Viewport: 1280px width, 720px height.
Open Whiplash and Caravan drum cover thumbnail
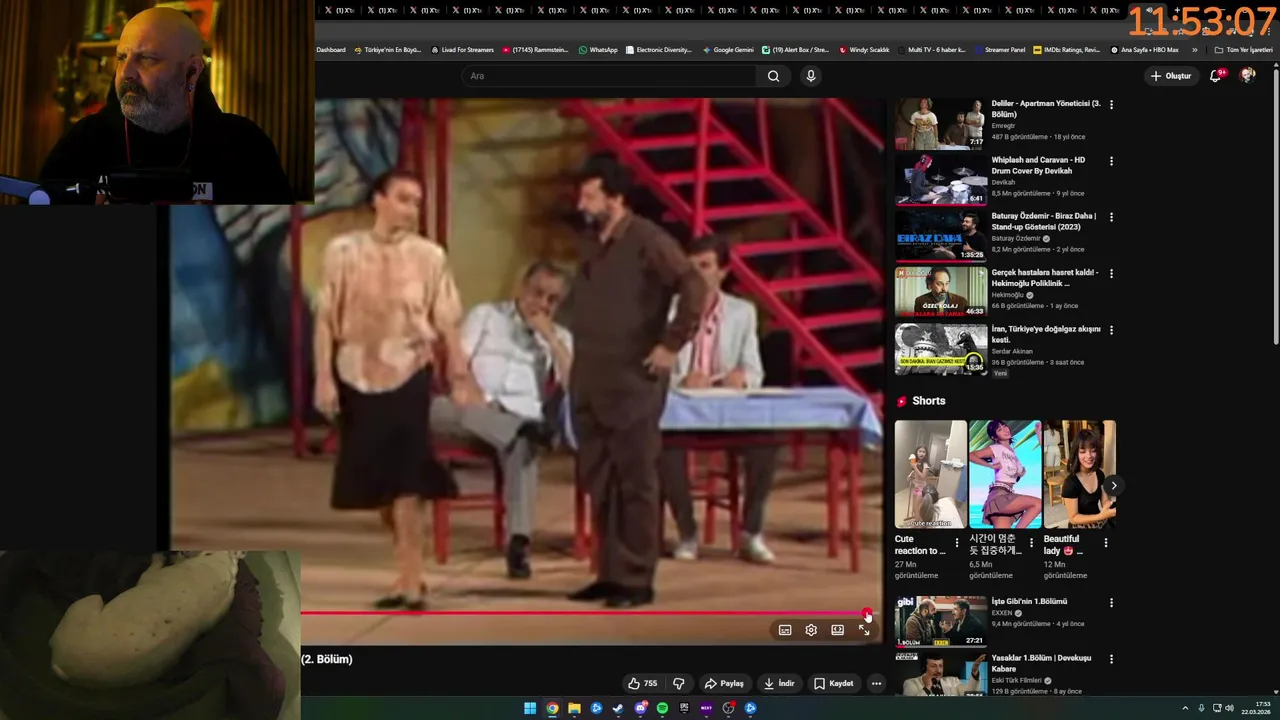940,180
